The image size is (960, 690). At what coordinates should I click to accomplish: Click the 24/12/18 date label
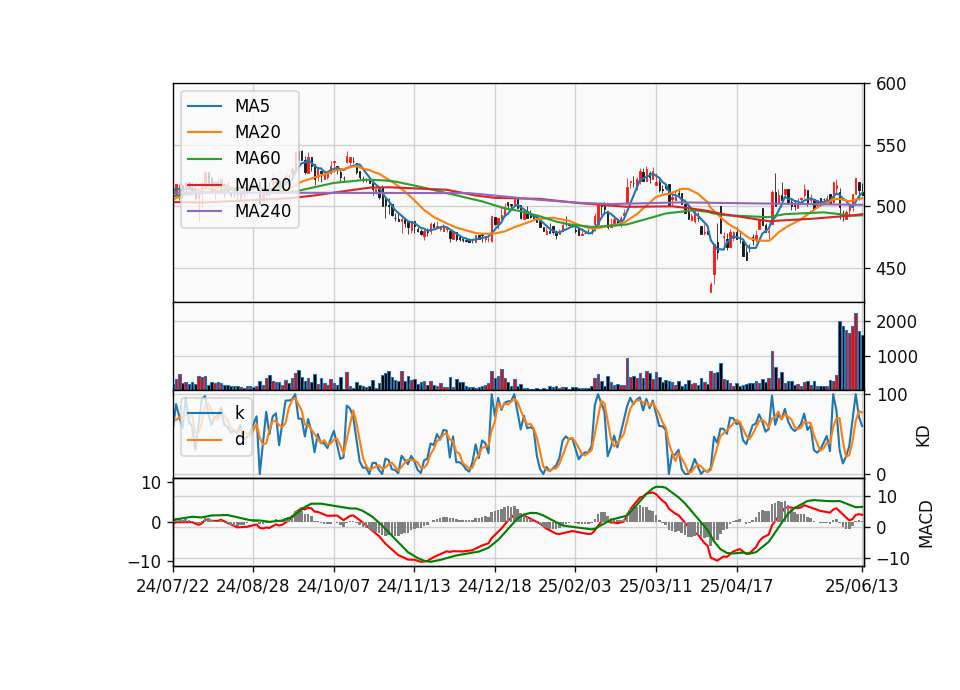tap(495, 586)
